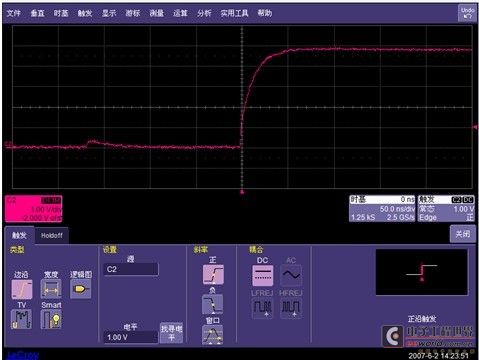The width and height of the screenshot is (479, 360).
Task: Choose the positive (正) slope icon
Action: coord(213,274)
